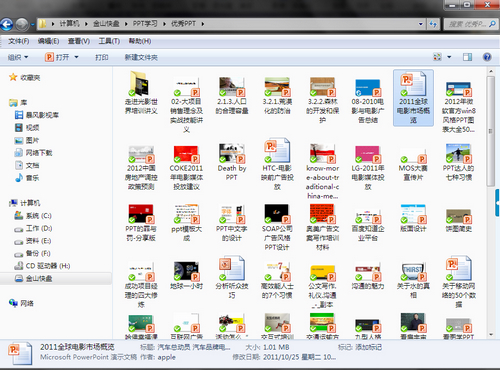
Task: Open the 帮助(H) menu
Action: click(140, 41)
